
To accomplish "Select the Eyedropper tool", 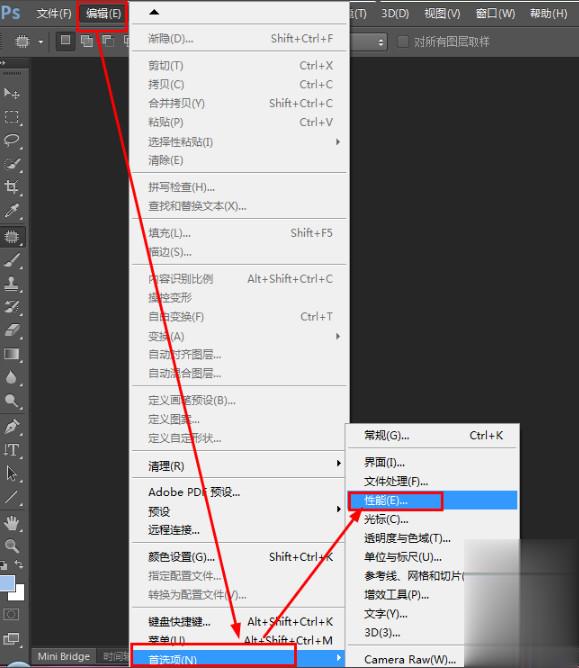I will (x=11, y=211).
